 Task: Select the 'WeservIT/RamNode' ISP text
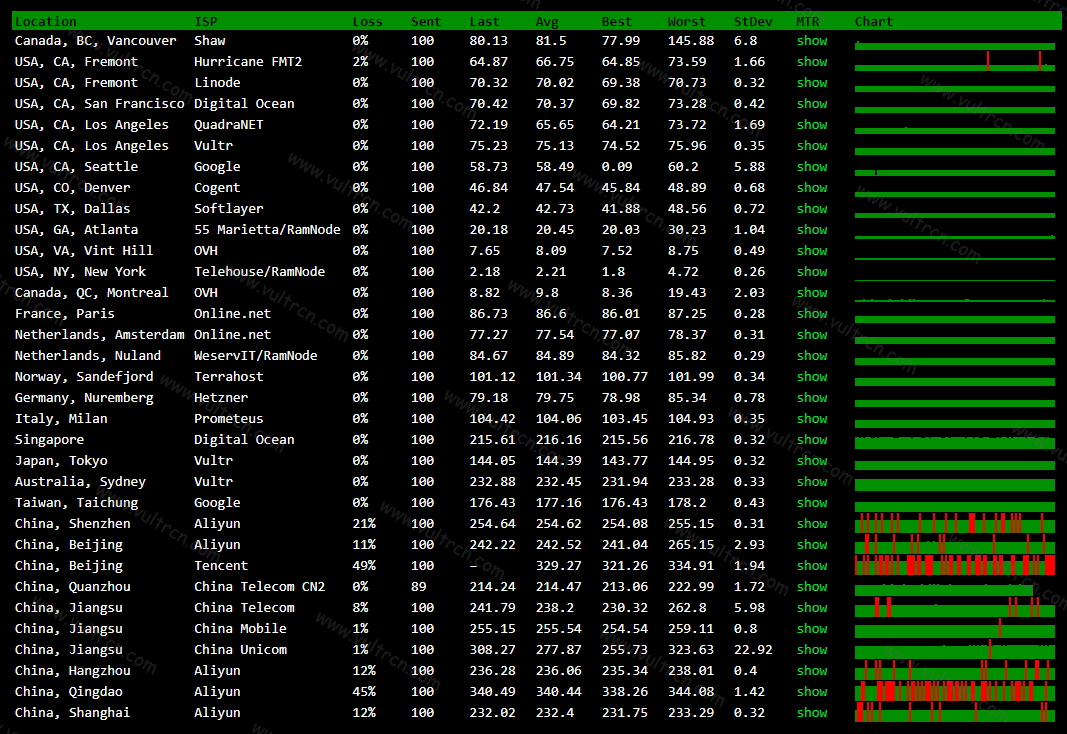(x=255, y=356)
